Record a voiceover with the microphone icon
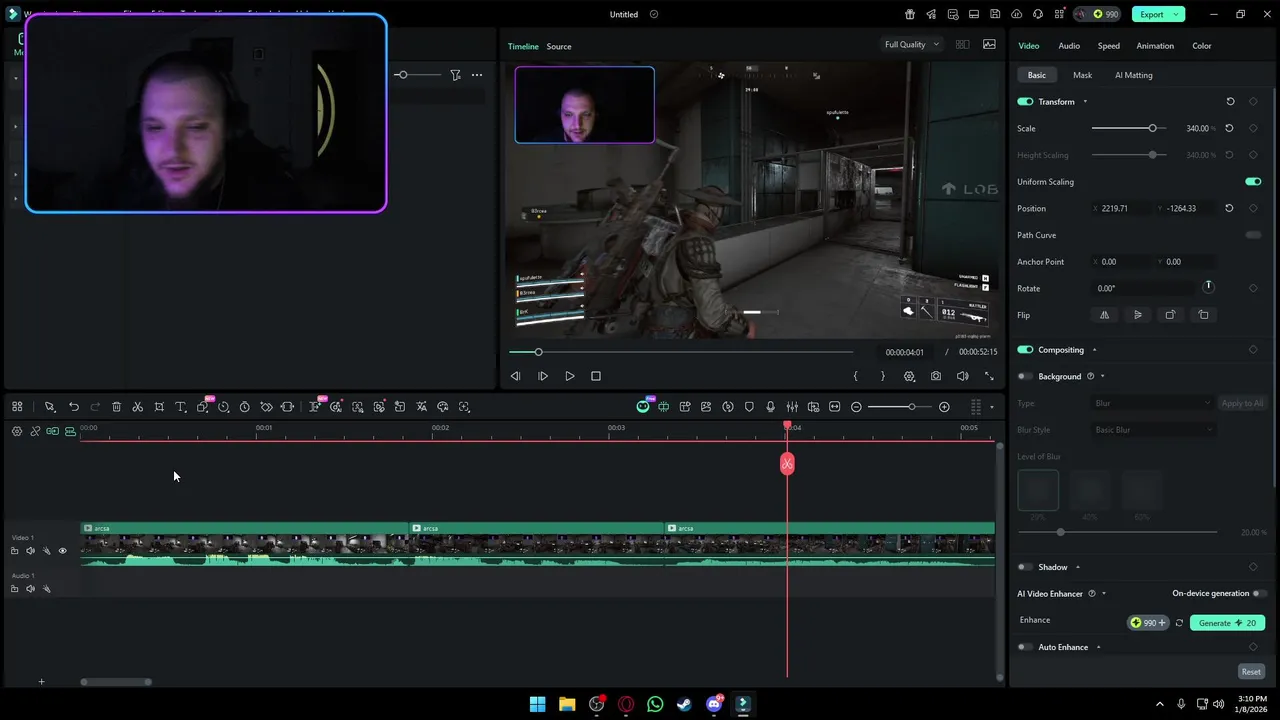Screen dimensions: 1280x720 coord(770,407)
